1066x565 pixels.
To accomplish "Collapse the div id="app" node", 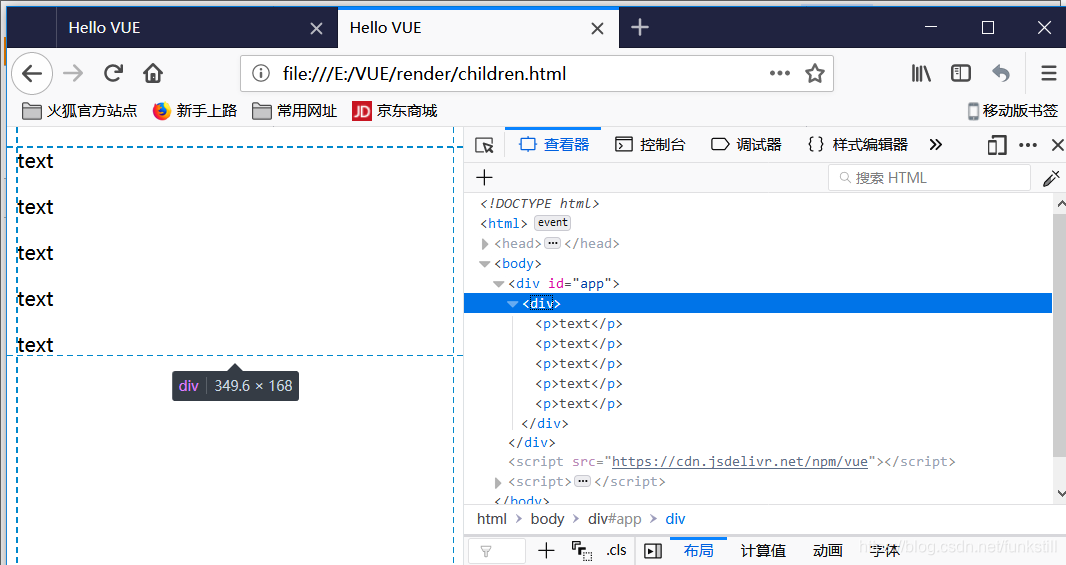I will click(x=499, y=284).
